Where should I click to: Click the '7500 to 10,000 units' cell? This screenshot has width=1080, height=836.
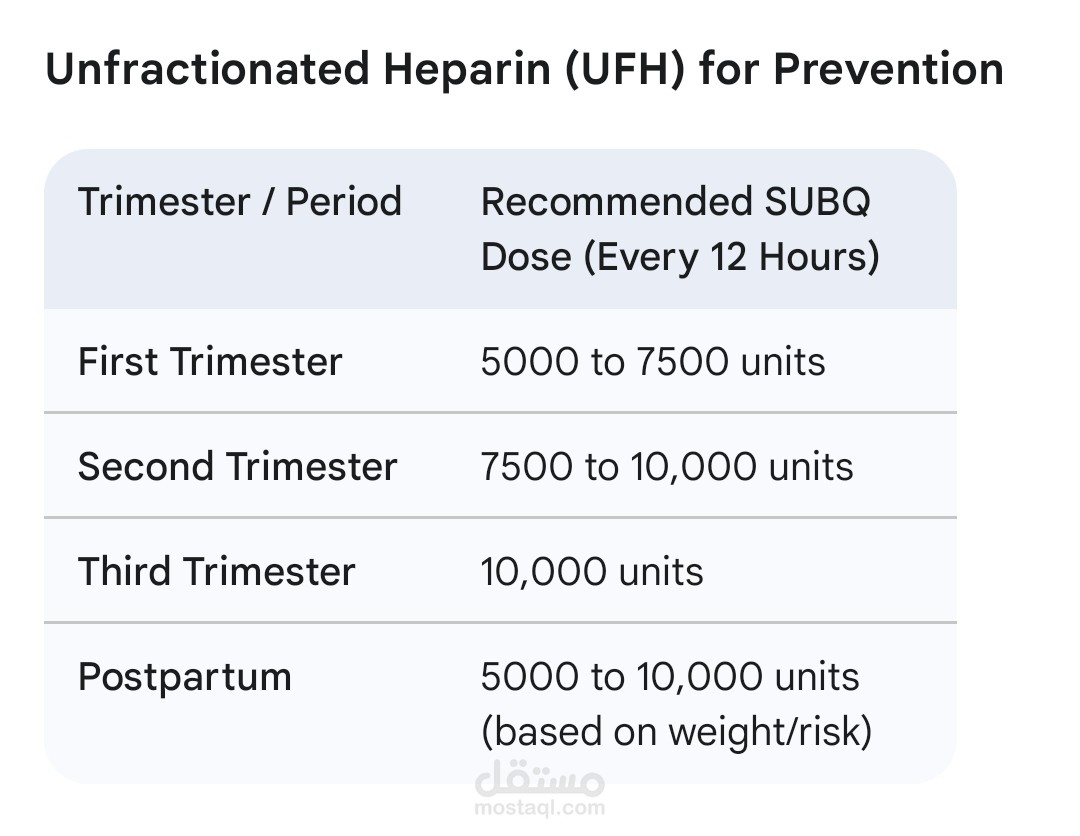pos(667,467)
